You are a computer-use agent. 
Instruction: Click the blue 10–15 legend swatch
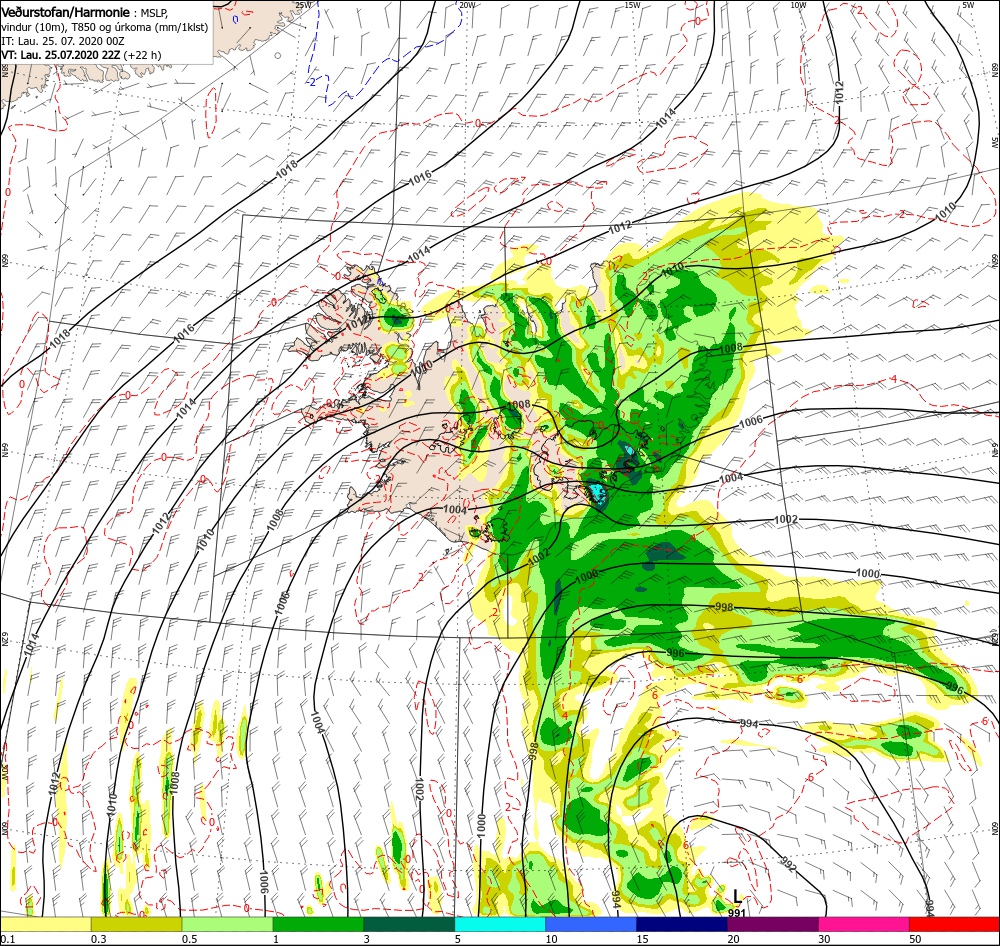click(591, 924)
